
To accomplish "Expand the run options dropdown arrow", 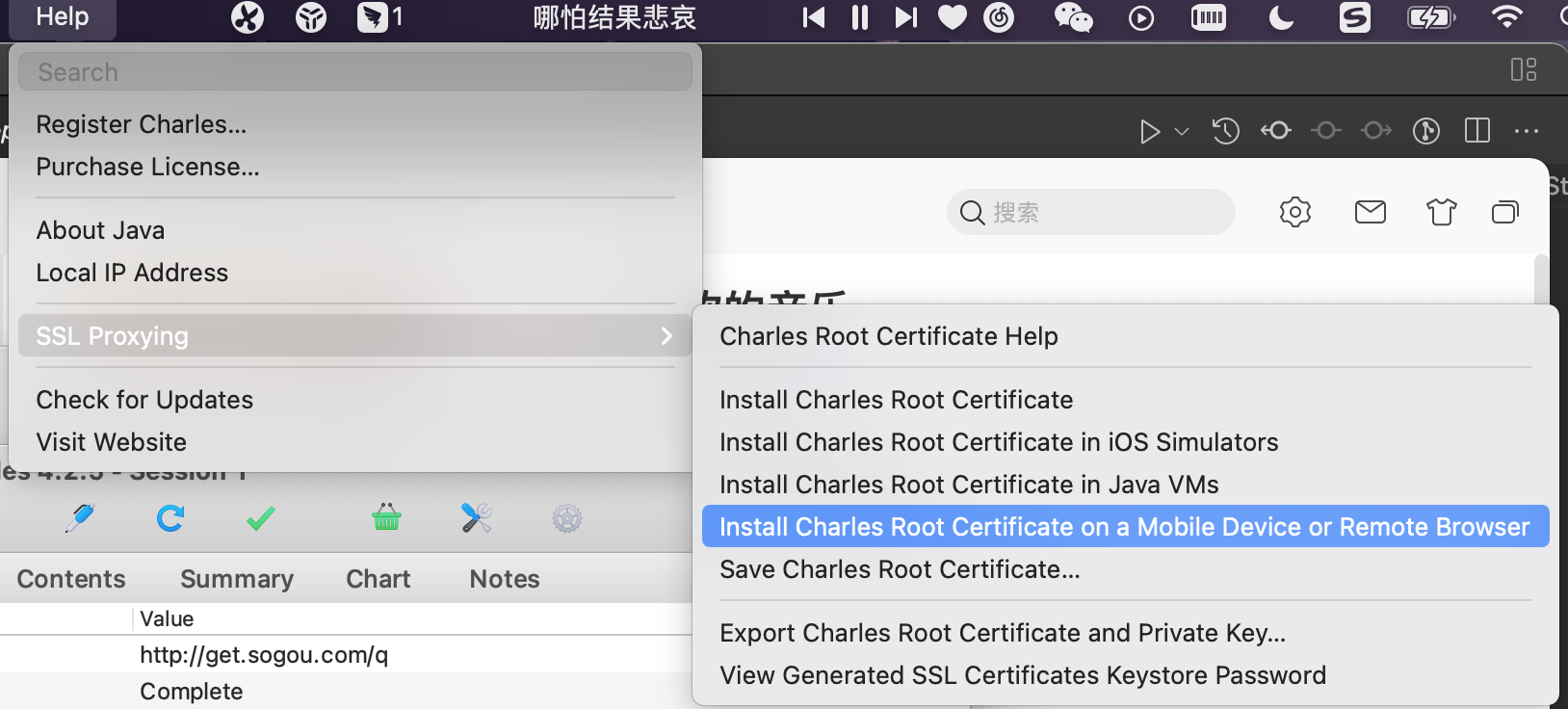I will (x=1182, y=131).
